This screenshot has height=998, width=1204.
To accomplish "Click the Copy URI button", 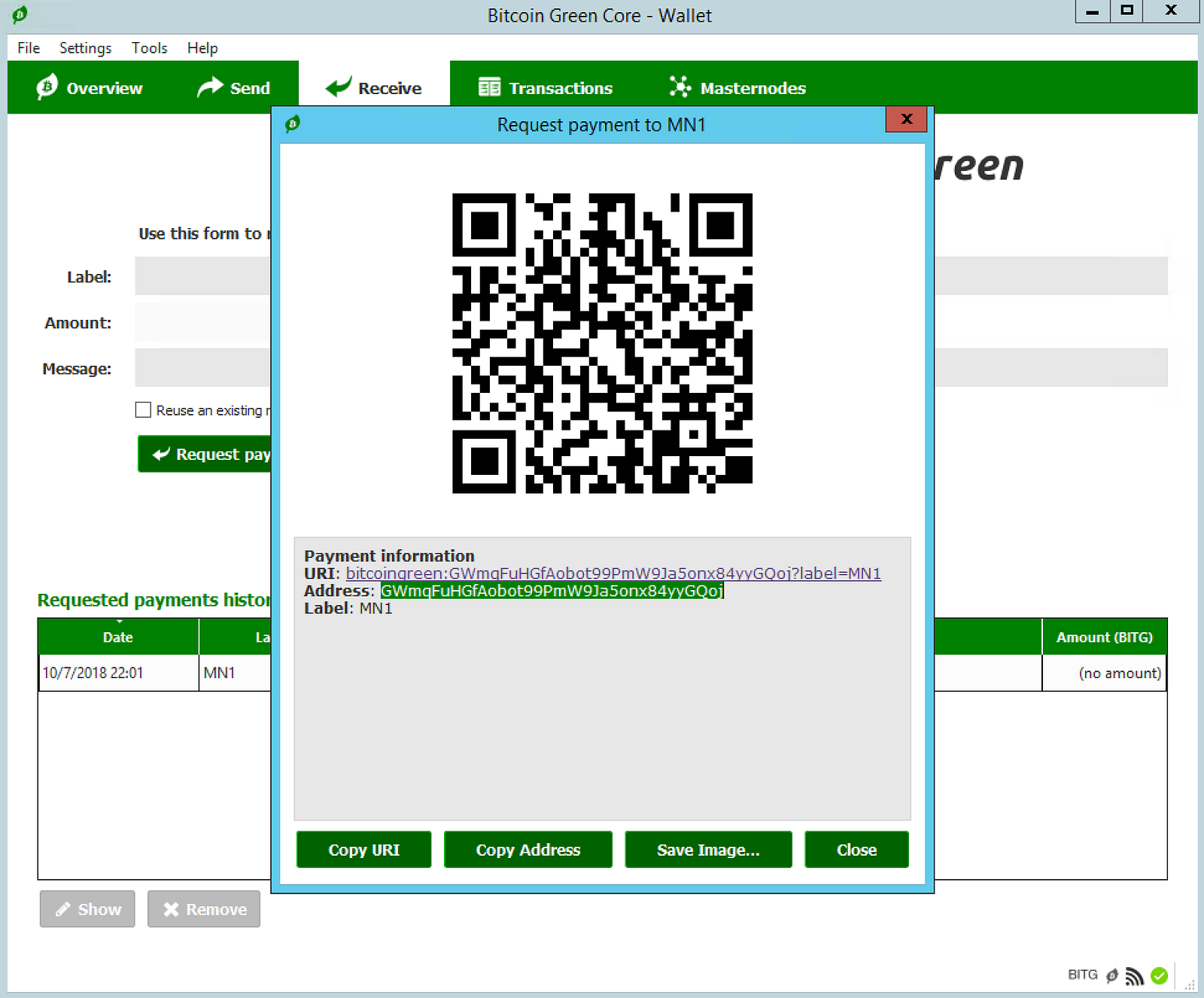I will point(363,850).
